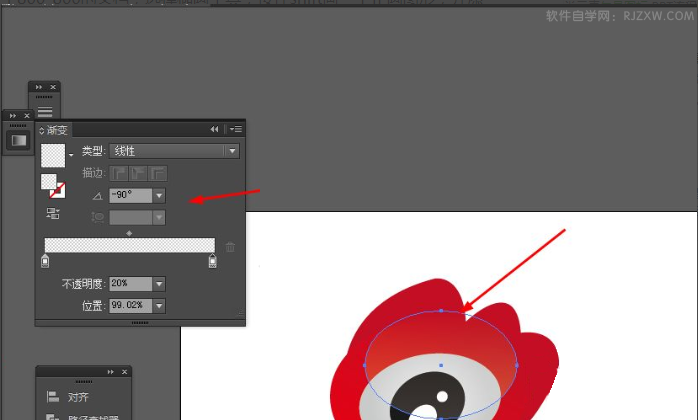
Task: Click the gradient fill preview swatch
Action: click(x=53, y=155)
